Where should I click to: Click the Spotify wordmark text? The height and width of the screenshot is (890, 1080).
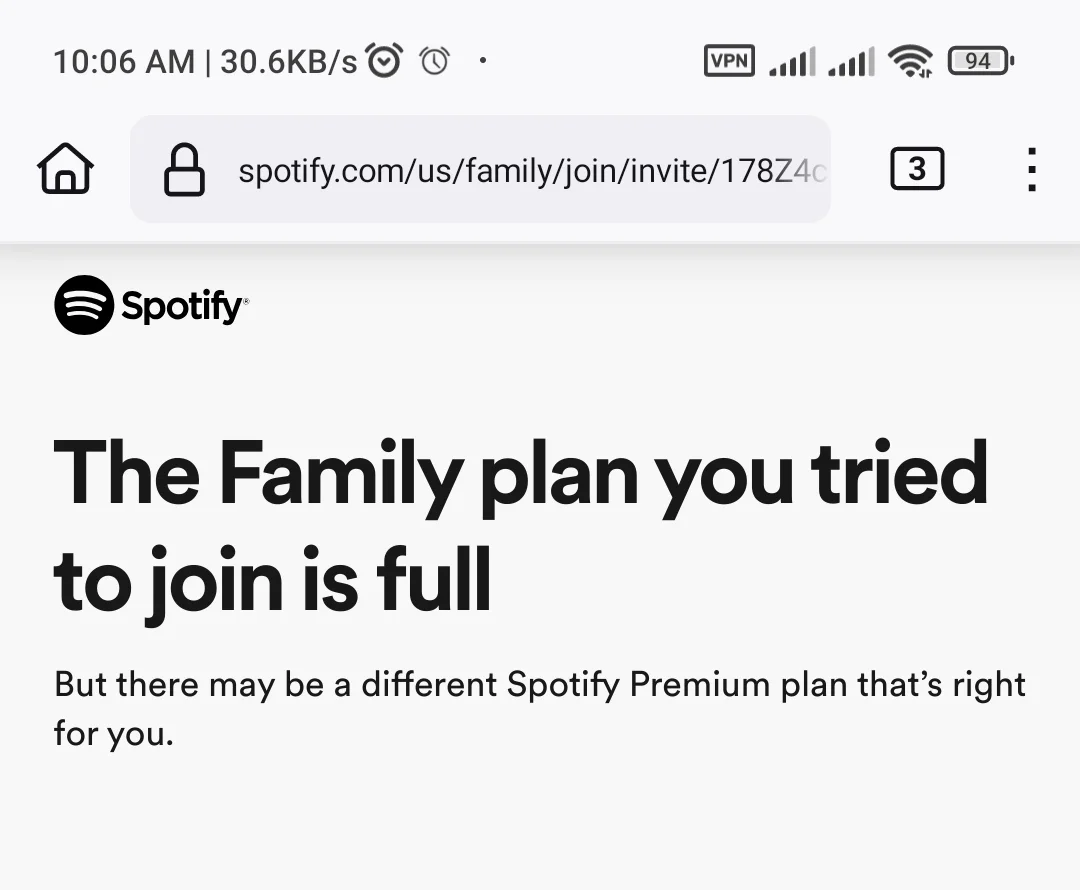click(x=185, y=306)
